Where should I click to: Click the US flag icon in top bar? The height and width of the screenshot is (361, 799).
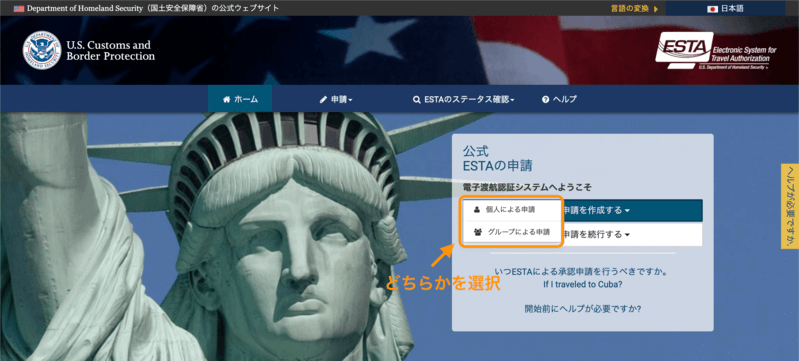coord(19,9)
